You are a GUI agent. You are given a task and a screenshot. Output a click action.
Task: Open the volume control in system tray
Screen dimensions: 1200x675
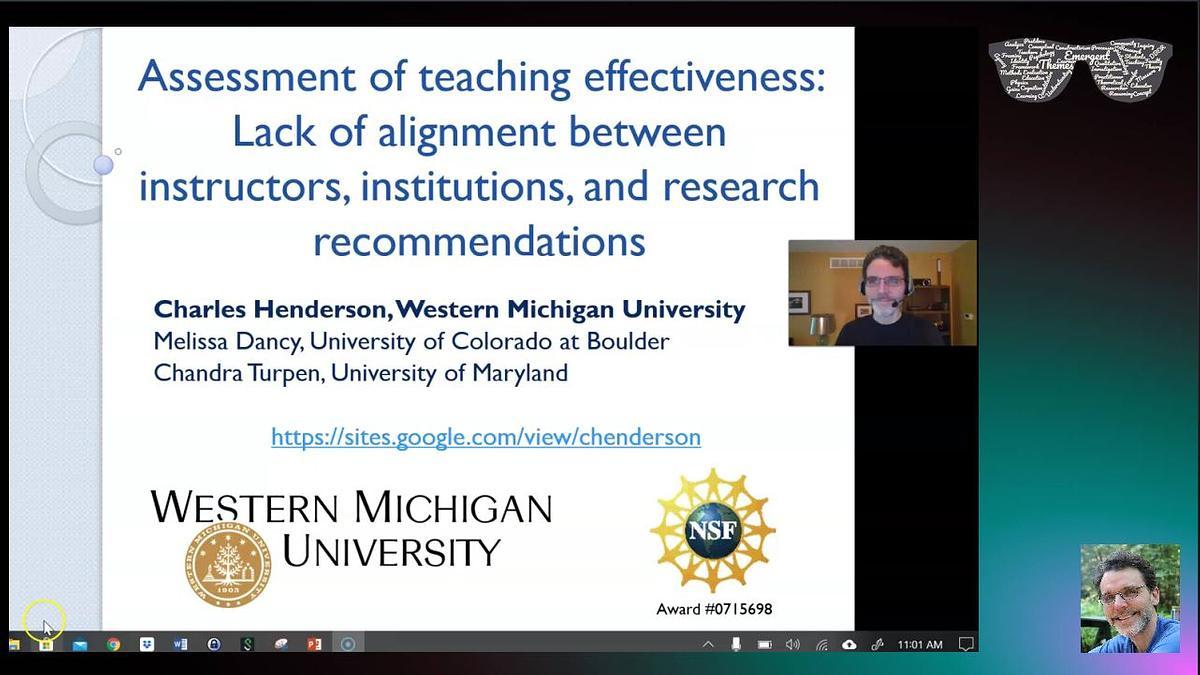pyautogui.click(x=792, y=645)
